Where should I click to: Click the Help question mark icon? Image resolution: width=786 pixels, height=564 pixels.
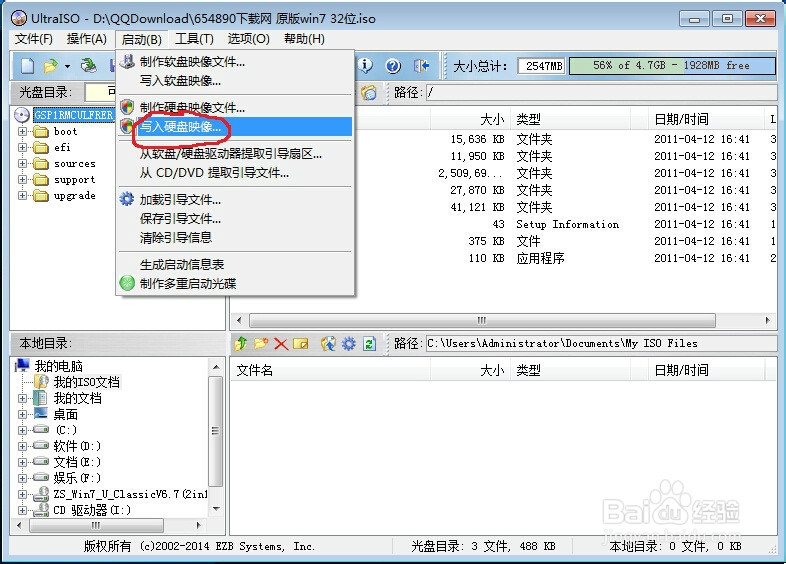coord(393,66)
